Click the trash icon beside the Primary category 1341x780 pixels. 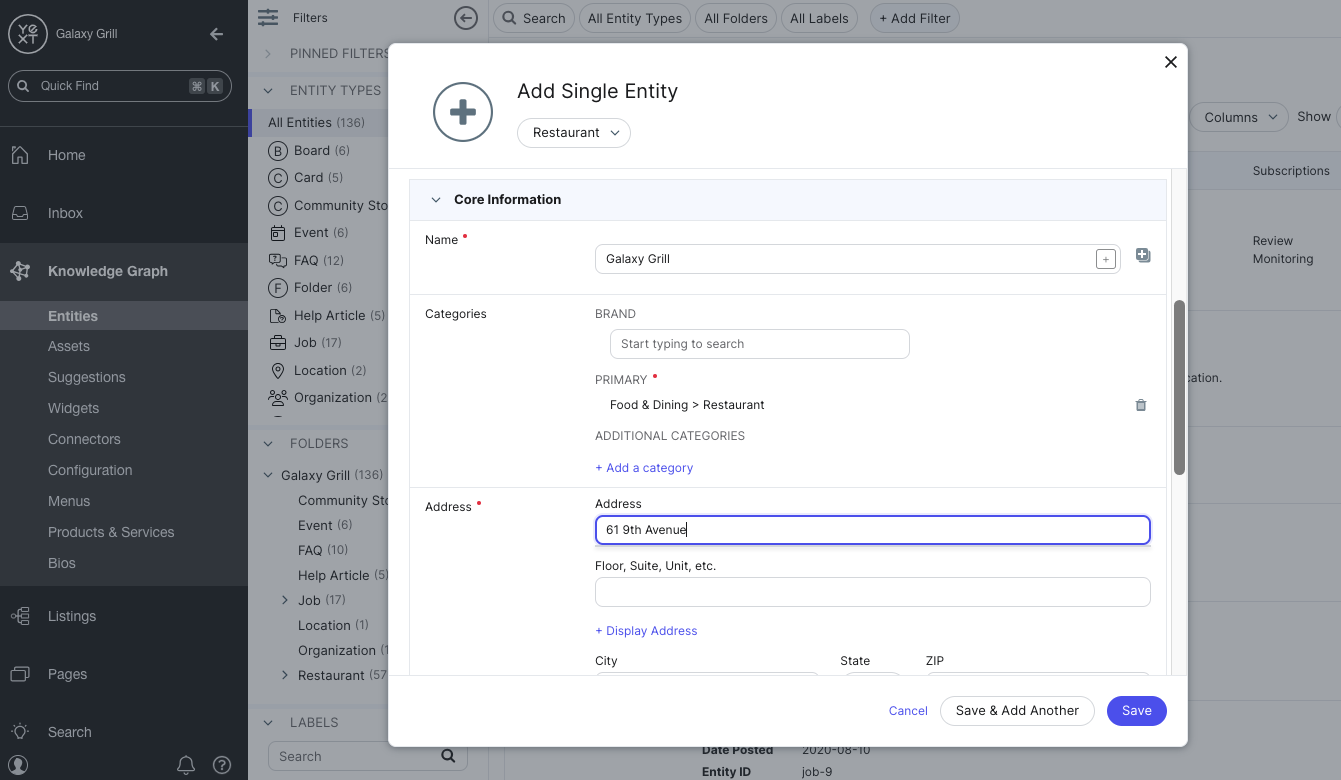point(1141,405)
